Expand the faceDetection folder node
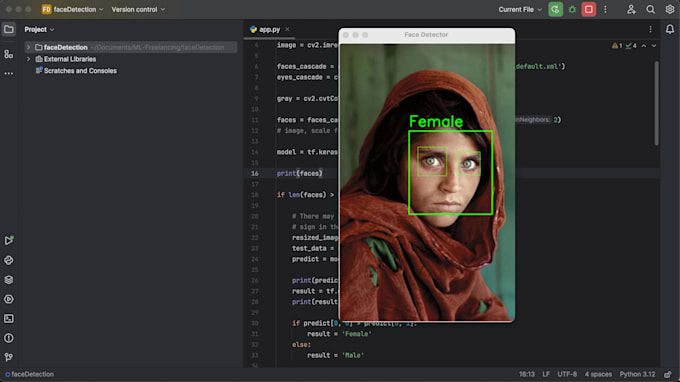 29,47
